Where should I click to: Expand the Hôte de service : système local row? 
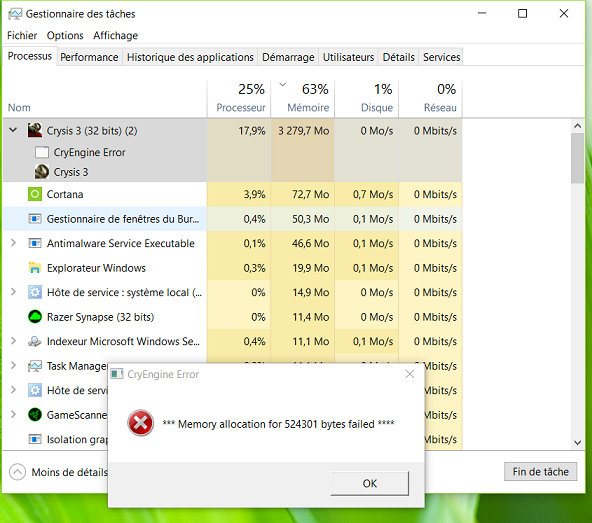pyautogui.click(x=13, y=292)
